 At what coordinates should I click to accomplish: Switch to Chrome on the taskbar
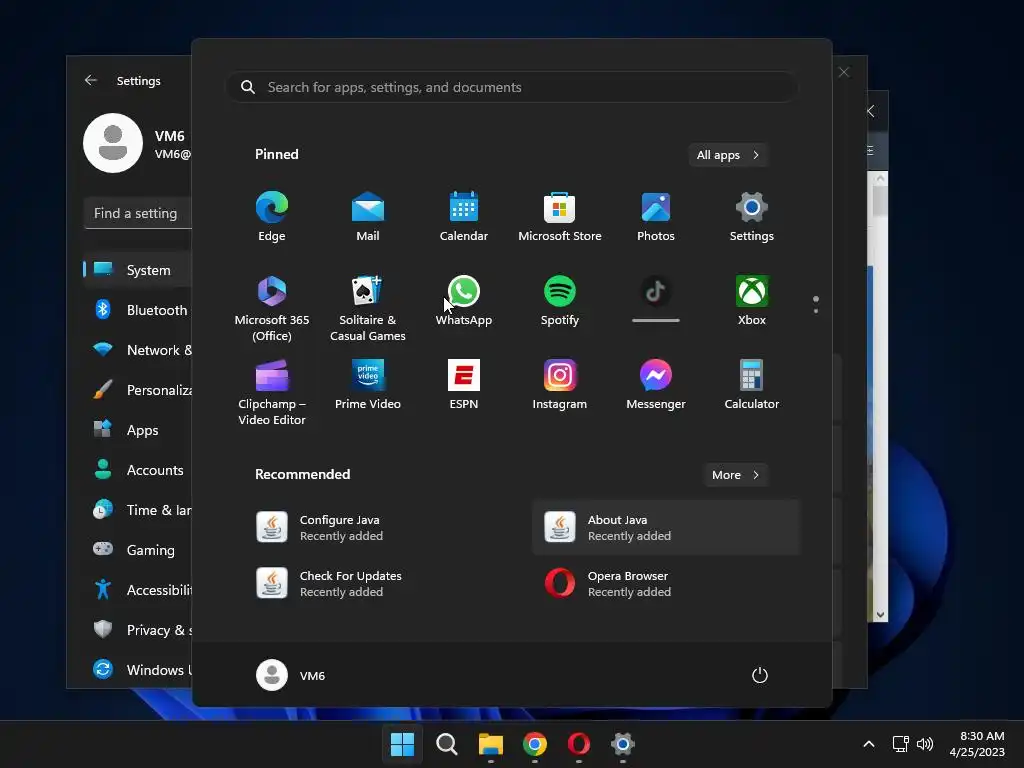pyautogui.click(x=534, y=744)
